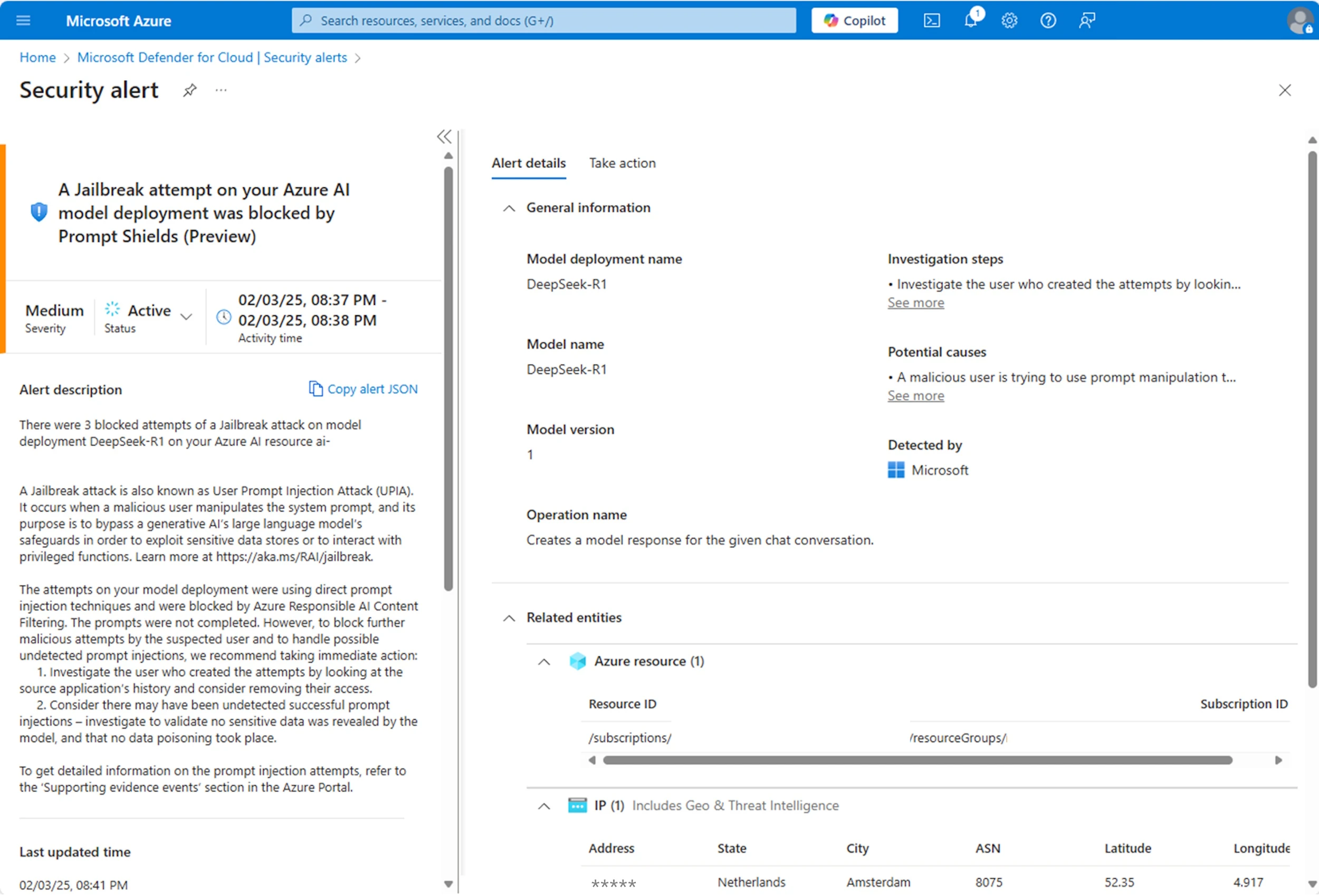Open the notifications bell
Viewport: 1319px width, 896px height.
coord(971,20)
